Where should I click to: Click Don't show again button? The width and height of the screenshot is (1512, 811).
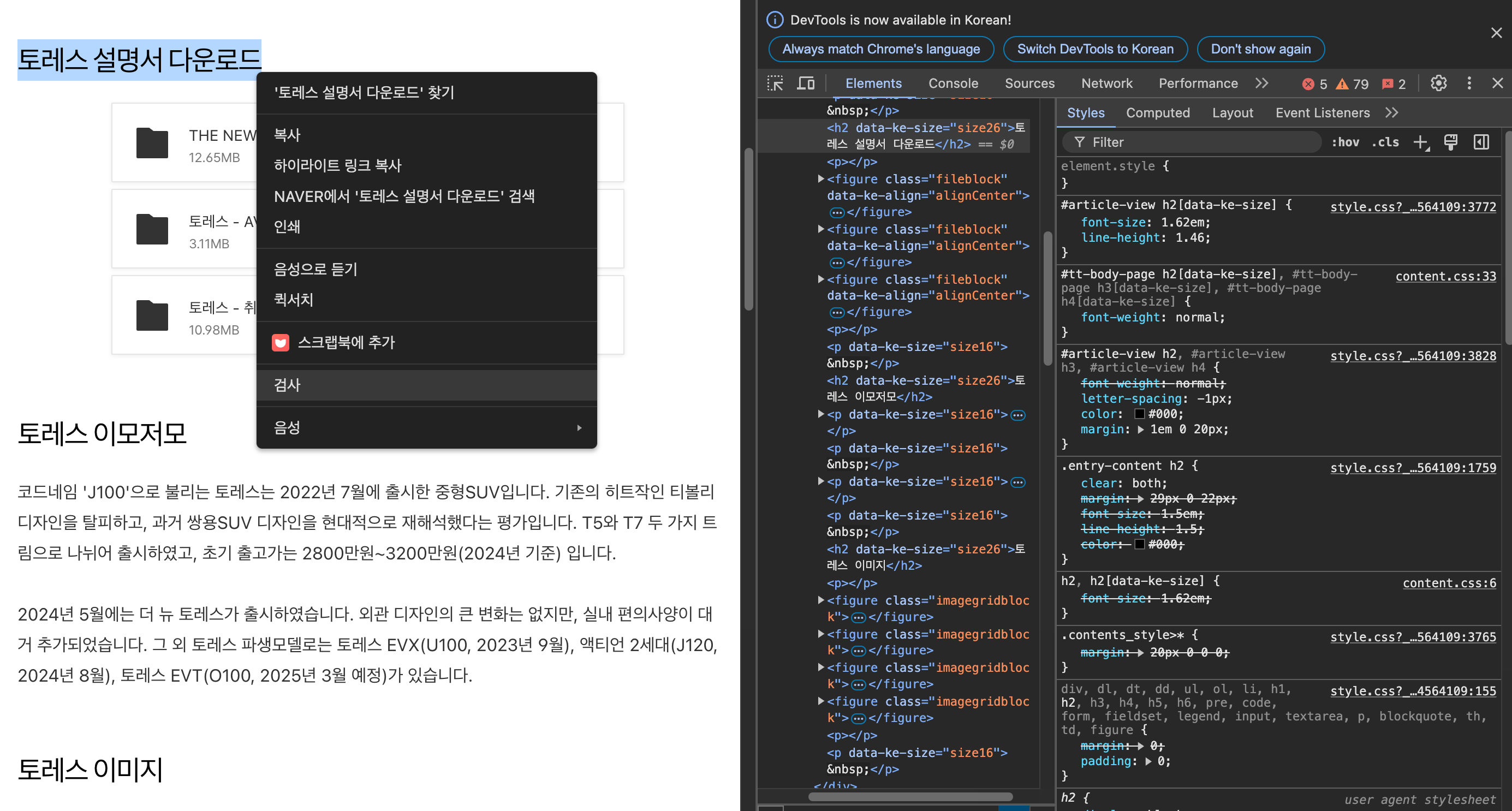coord(1260,49)
